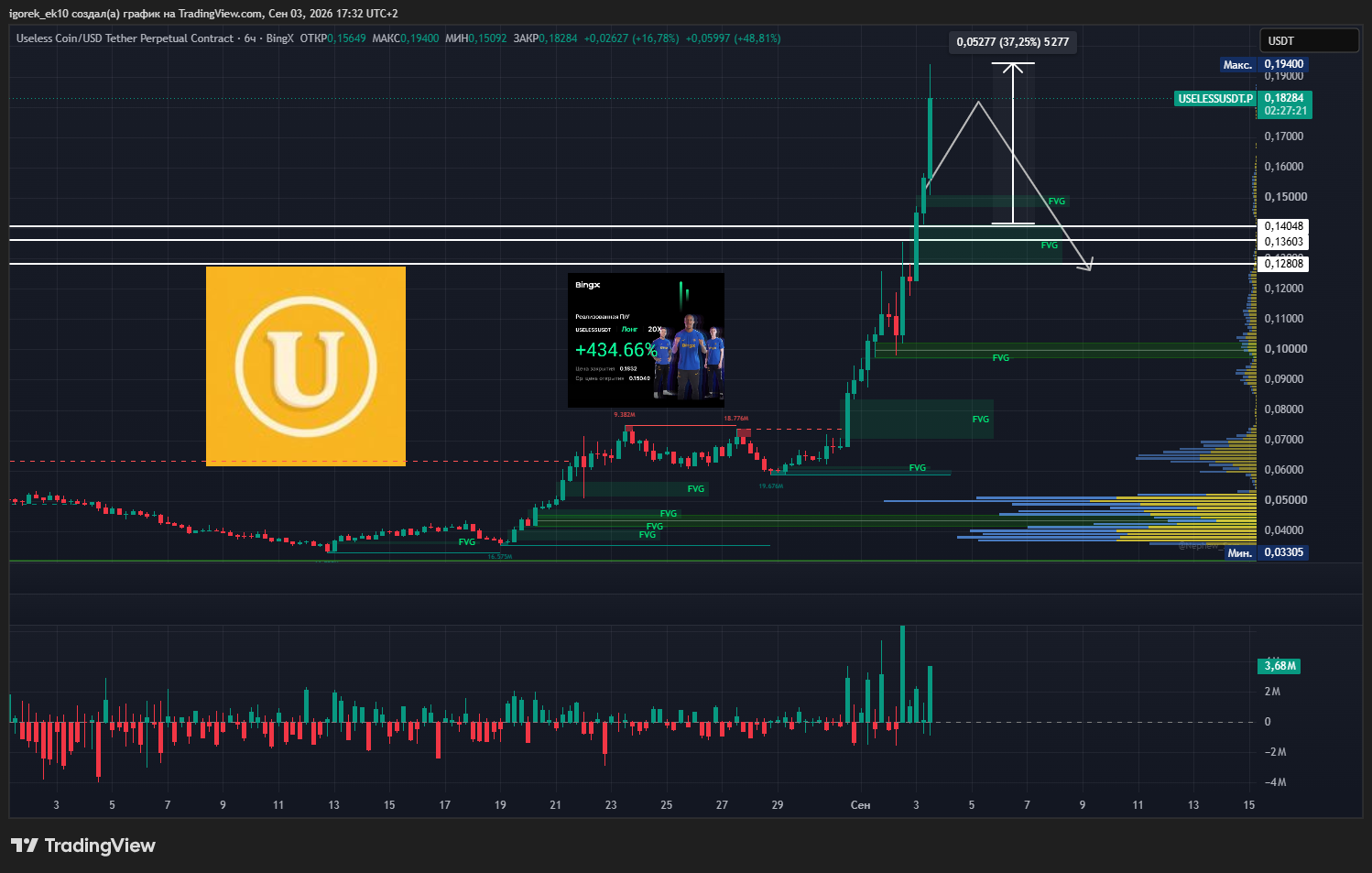This screenshot has width=1372, height=873.
Task: Click the 0,14048 horizontal line price label
Action: click(1284, 226)
